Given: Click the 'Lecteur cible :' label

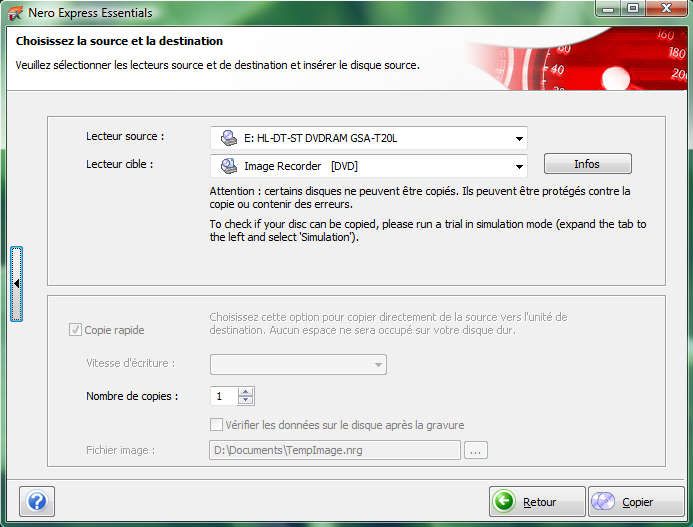Looking at the screenshot, I should point(119,164).
